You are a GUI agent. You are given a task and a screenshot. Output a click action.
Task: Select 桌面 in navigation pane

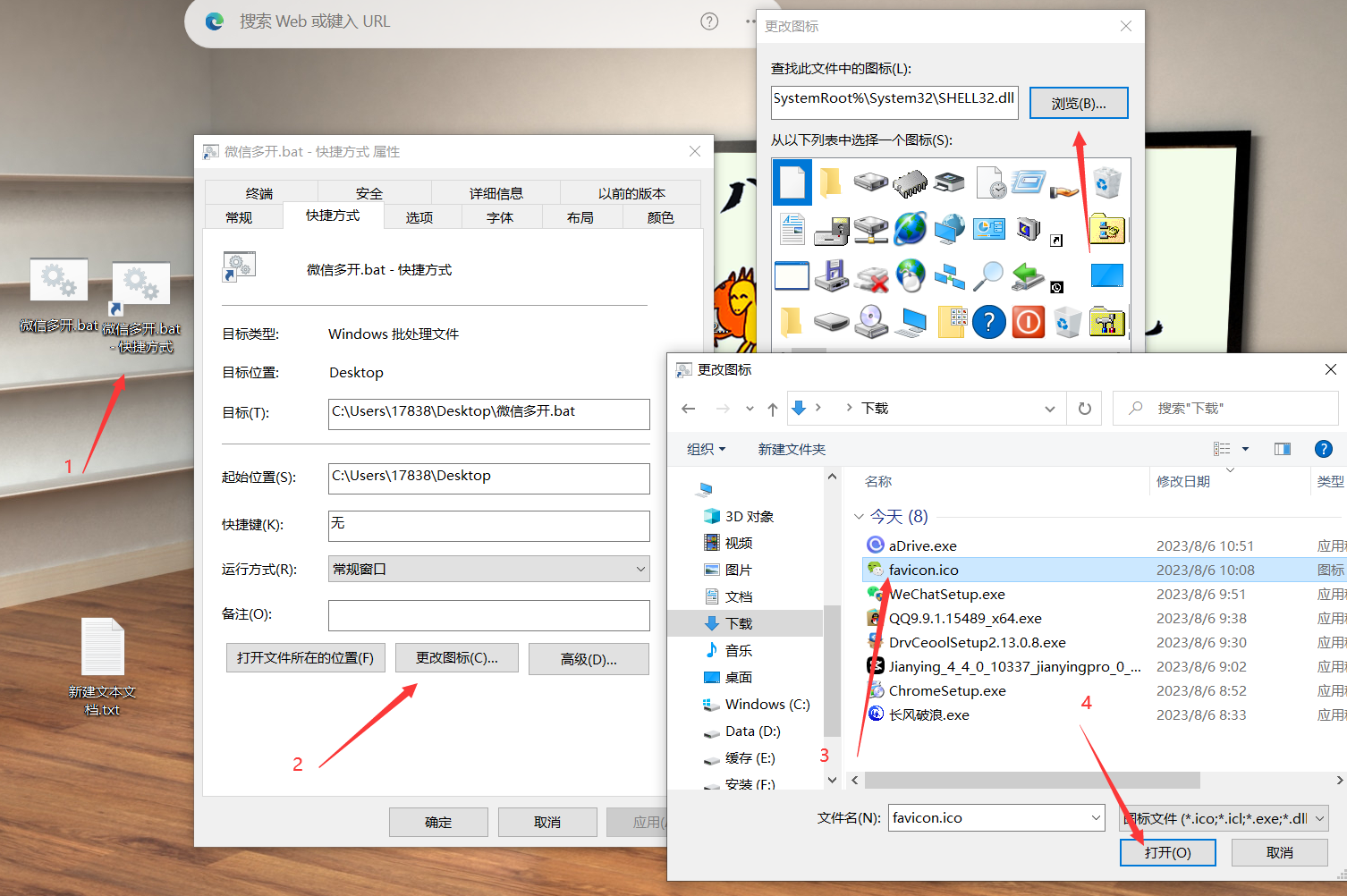[728, 677]
